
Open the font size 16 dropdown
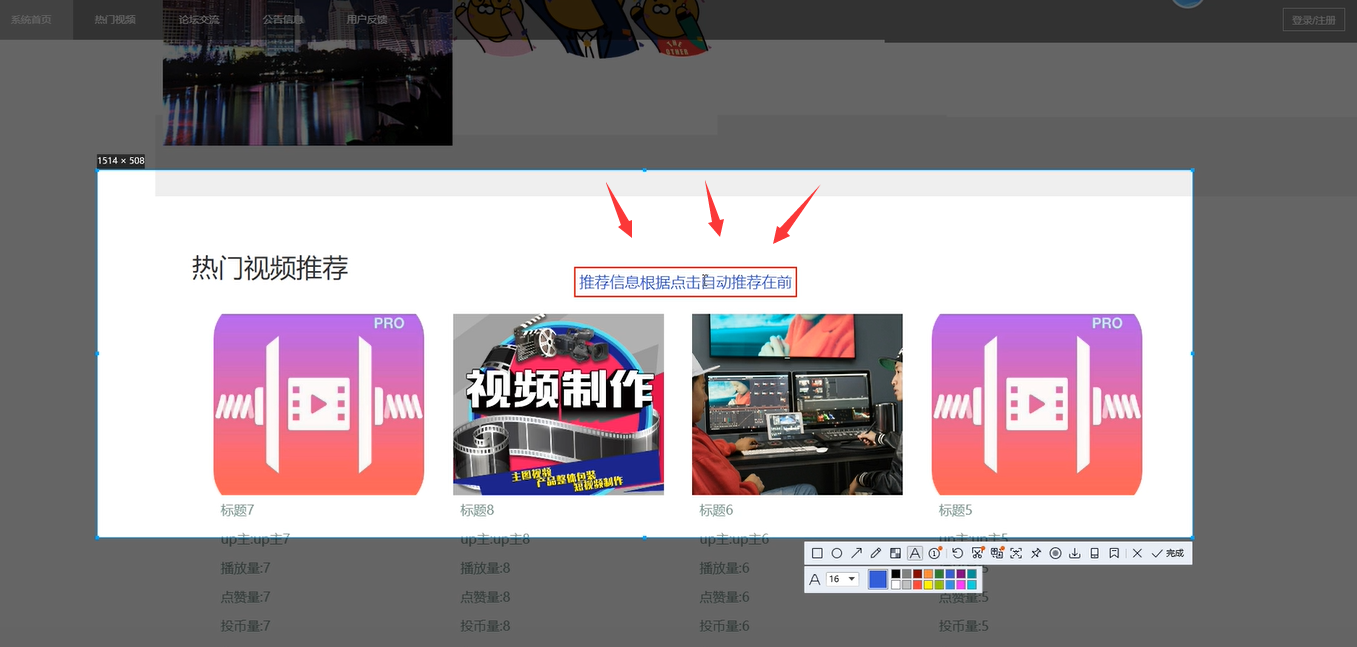(843, 579)
